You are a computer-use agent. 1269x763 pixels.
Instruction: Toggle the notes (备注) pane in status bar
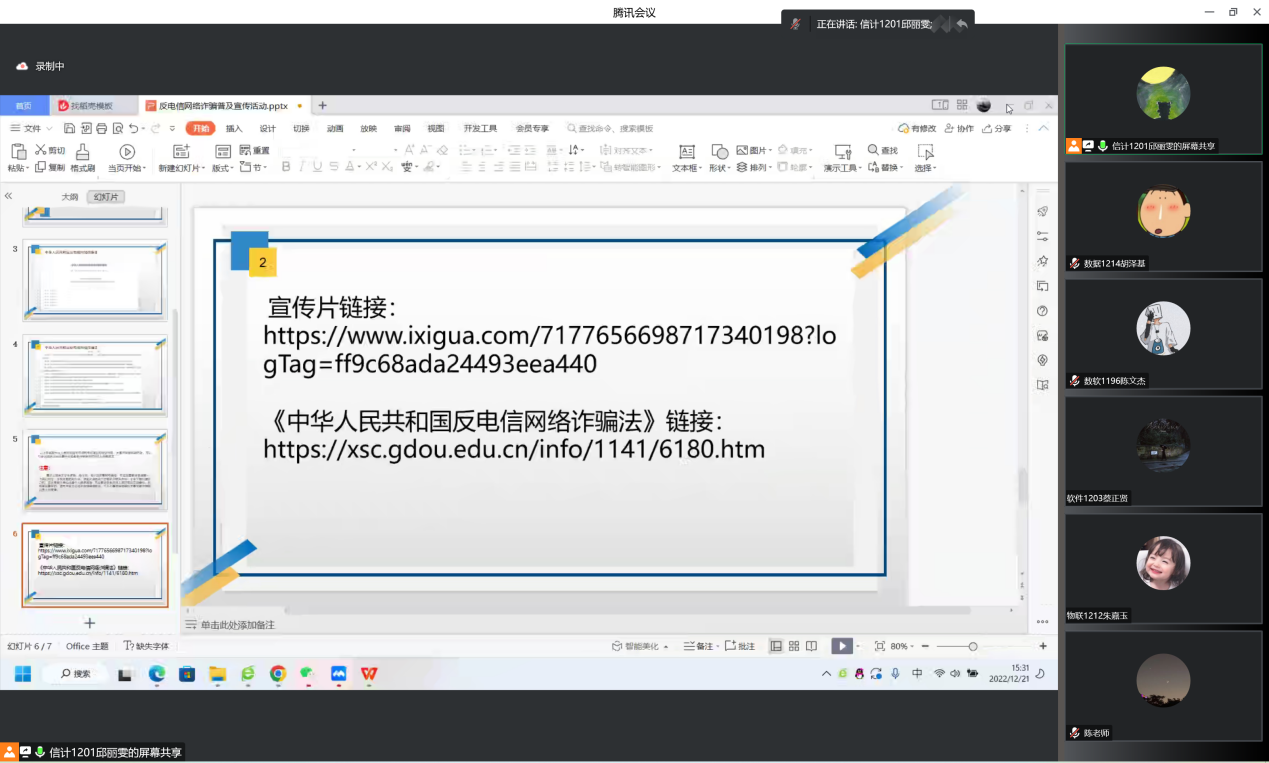tap(699, 646)
